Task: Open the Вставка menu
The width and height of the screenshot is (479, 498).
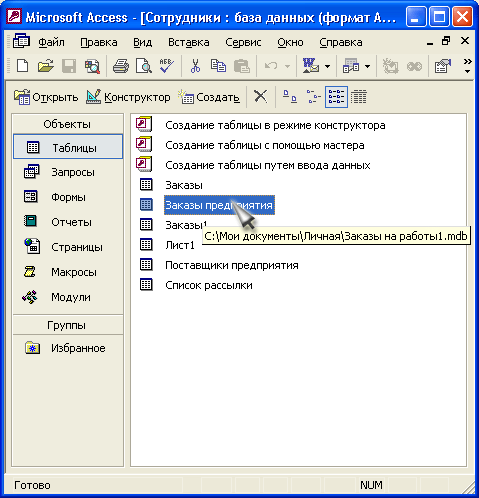Action: [189, 42]
